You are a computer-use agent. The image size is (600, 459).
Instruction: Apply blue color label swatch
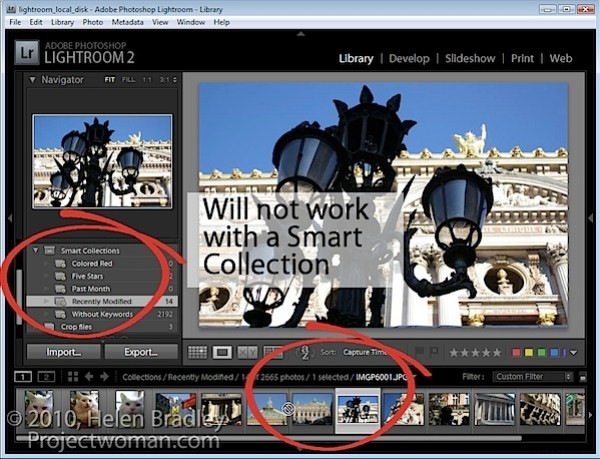click(554, 352)
